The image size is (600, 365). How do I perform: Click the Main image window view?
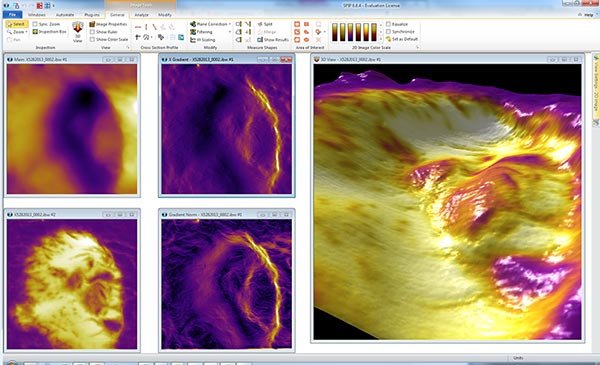pos(72,129)
